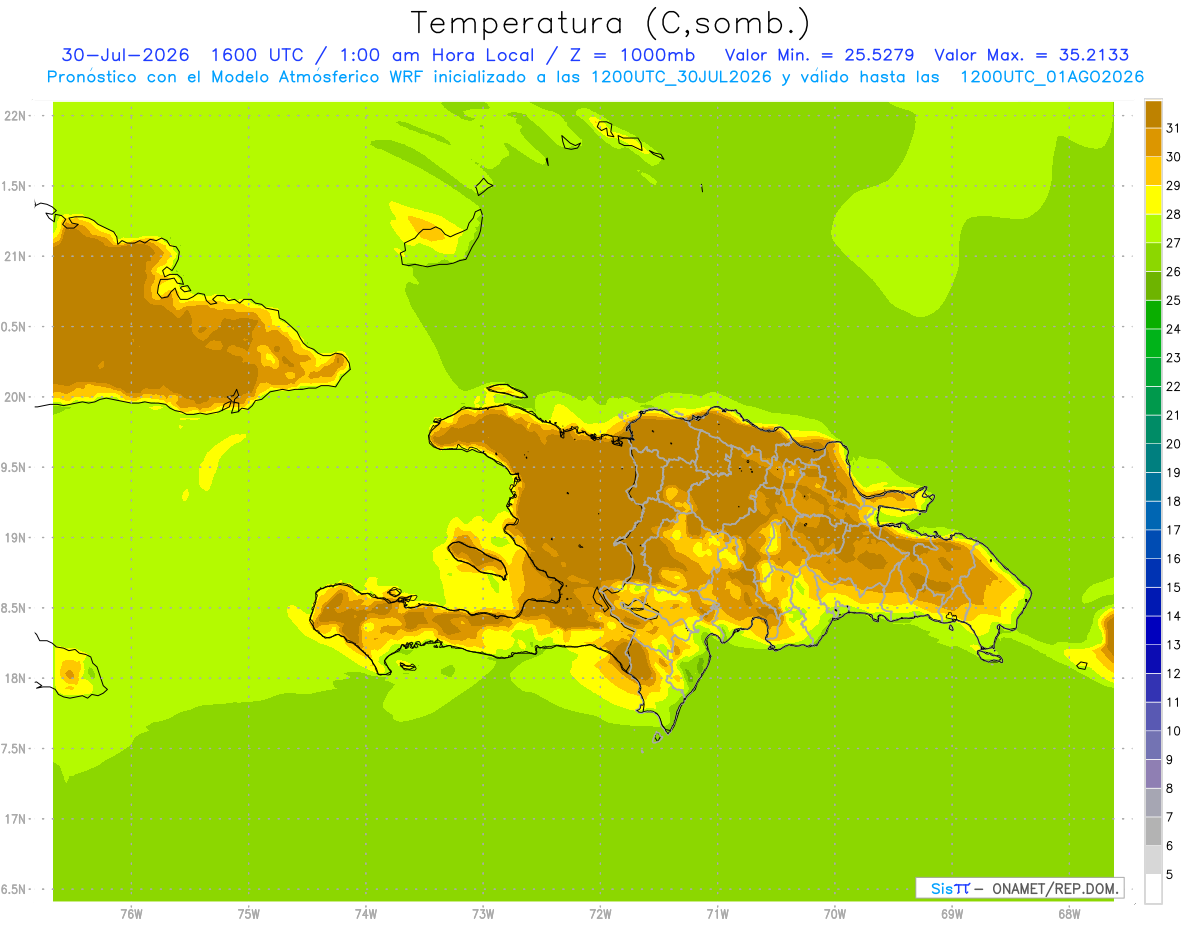Click the '1.5N' latitude axis label
This screenshot has width=1200, height=927.
tap(14, 186)
